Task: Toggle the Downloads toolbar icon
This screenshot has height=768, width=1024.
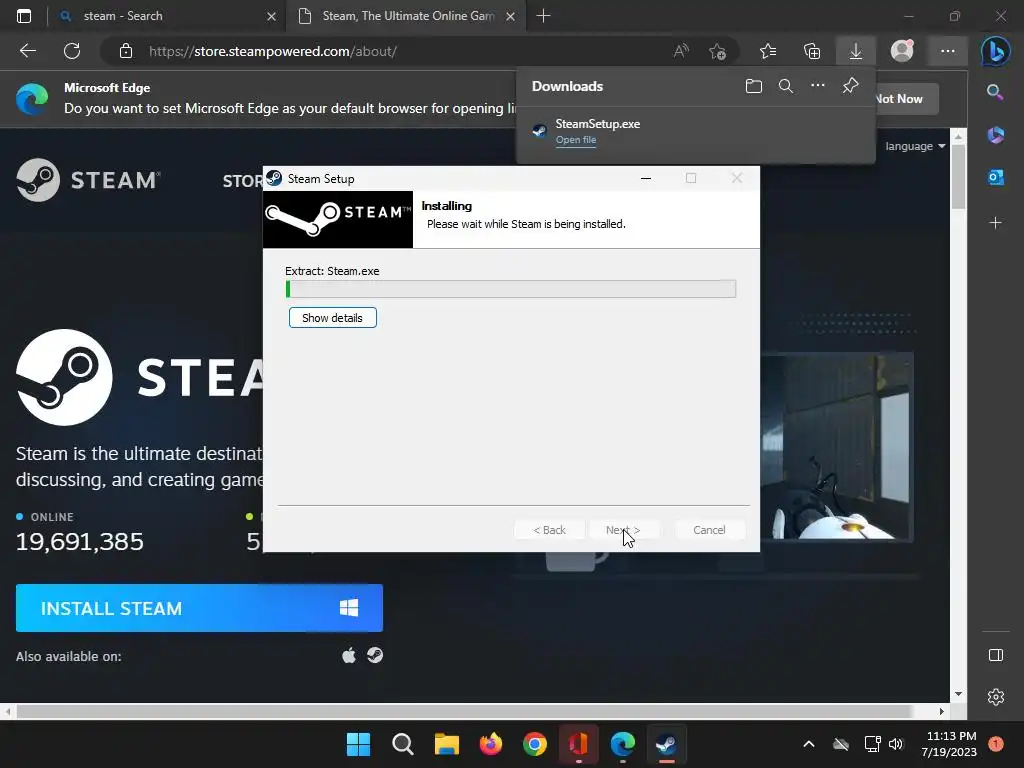Action: (x=856, y=51)
